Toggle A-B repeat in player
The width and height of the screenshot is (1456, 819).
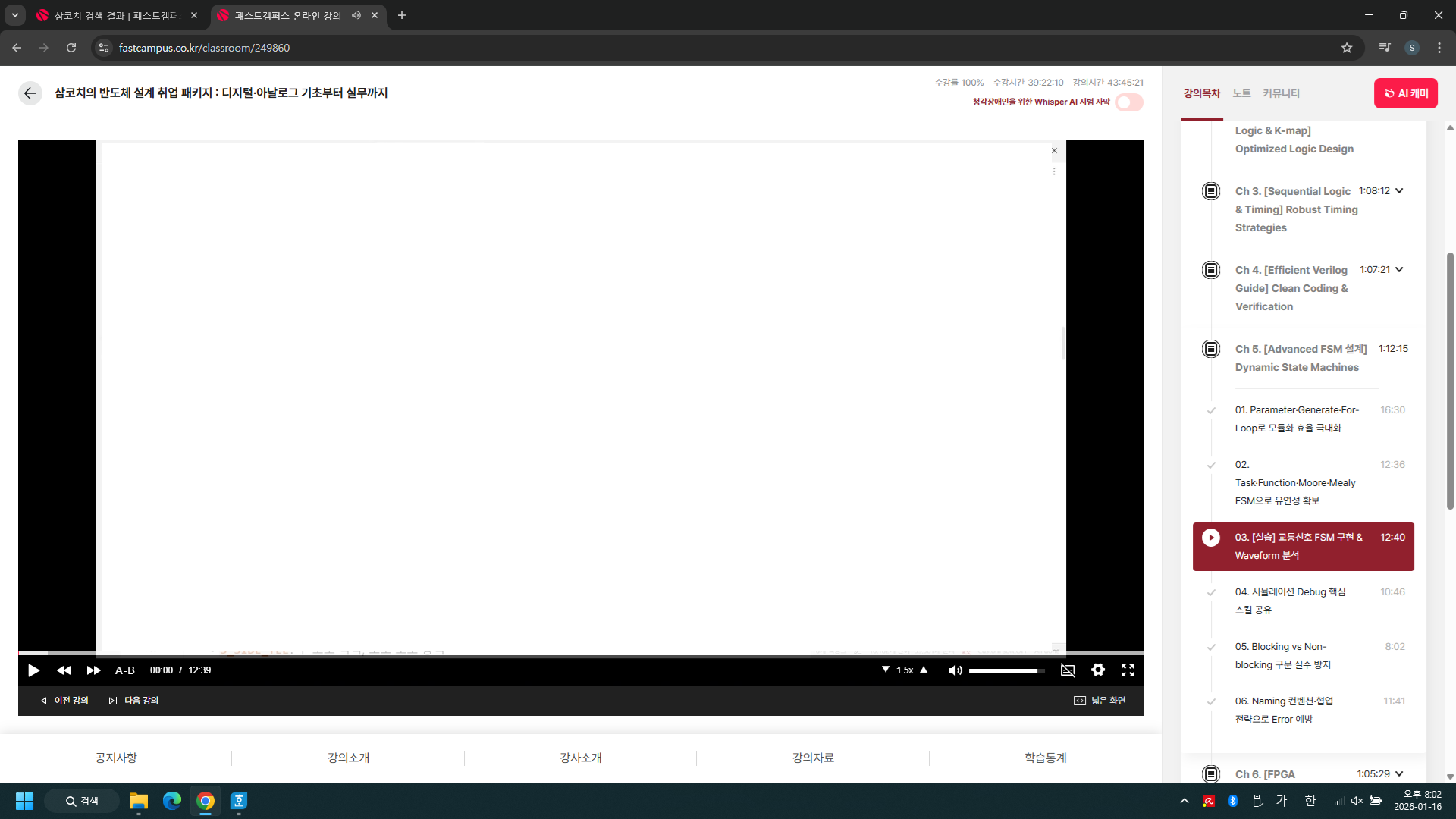click(125, 670)
